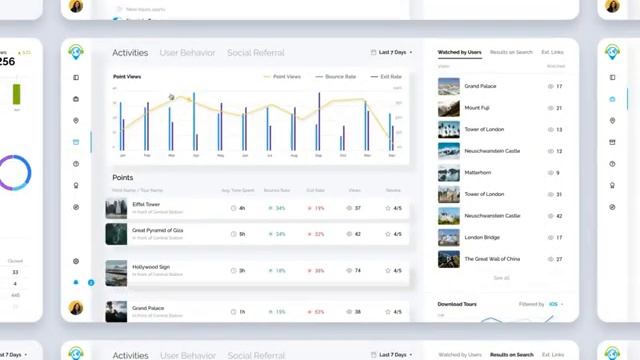Open The Great Wall of China list entry

(501, 259)
